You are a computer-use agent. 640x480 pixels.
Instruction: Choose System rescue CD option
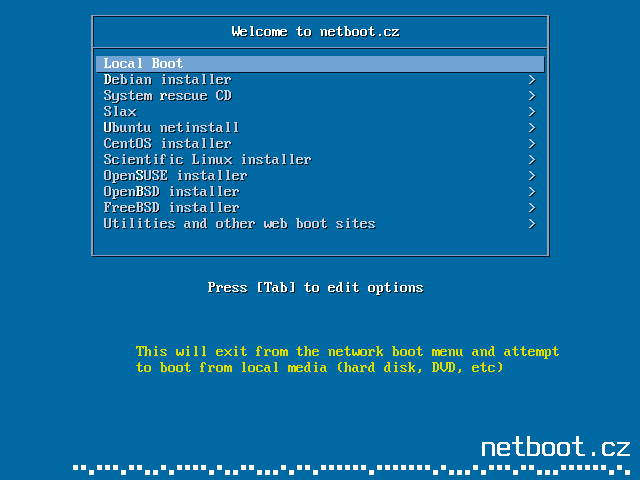[x=167, y=96]
